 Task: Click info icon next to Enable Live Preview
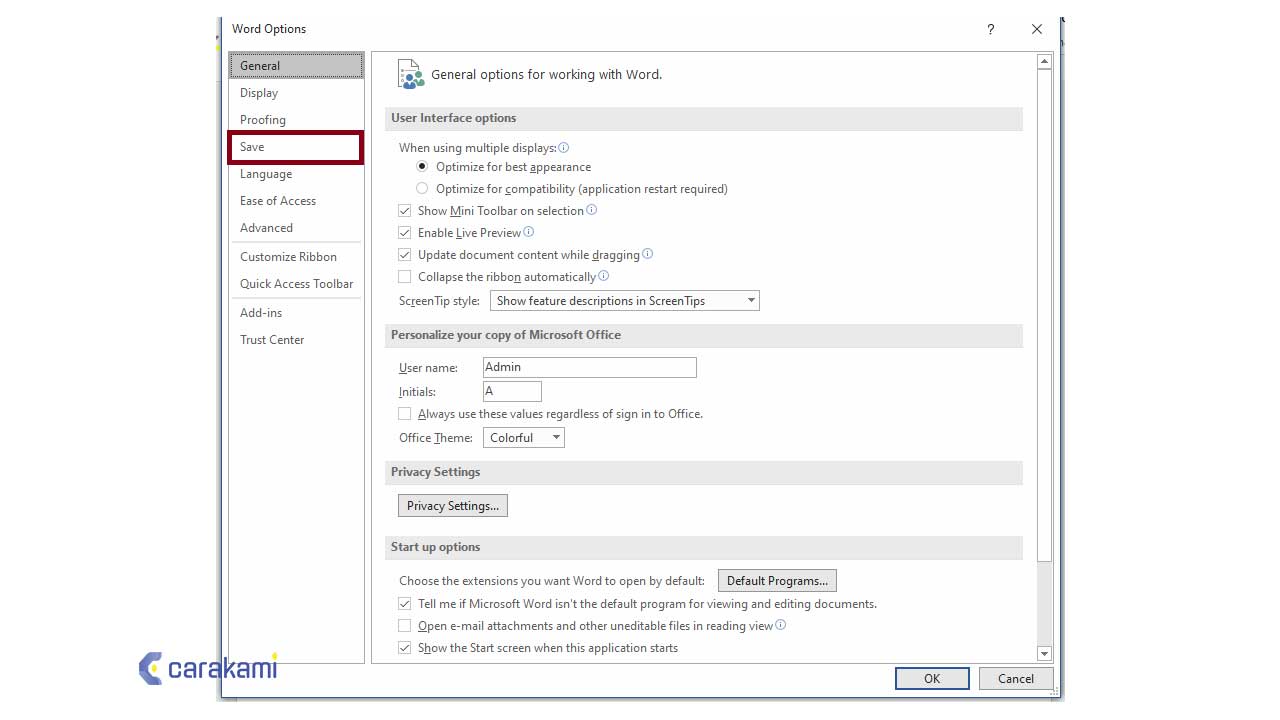point(529,232)
